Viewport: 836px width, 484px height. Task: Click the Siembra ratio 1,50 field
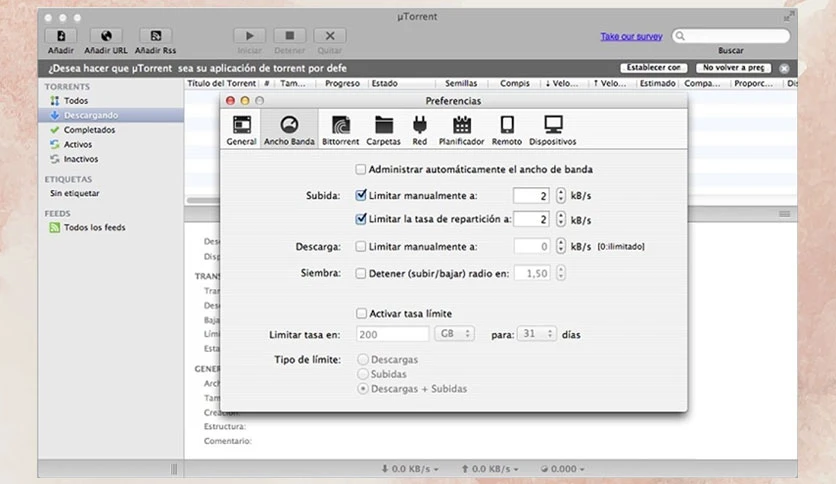[x=532, y=273]
